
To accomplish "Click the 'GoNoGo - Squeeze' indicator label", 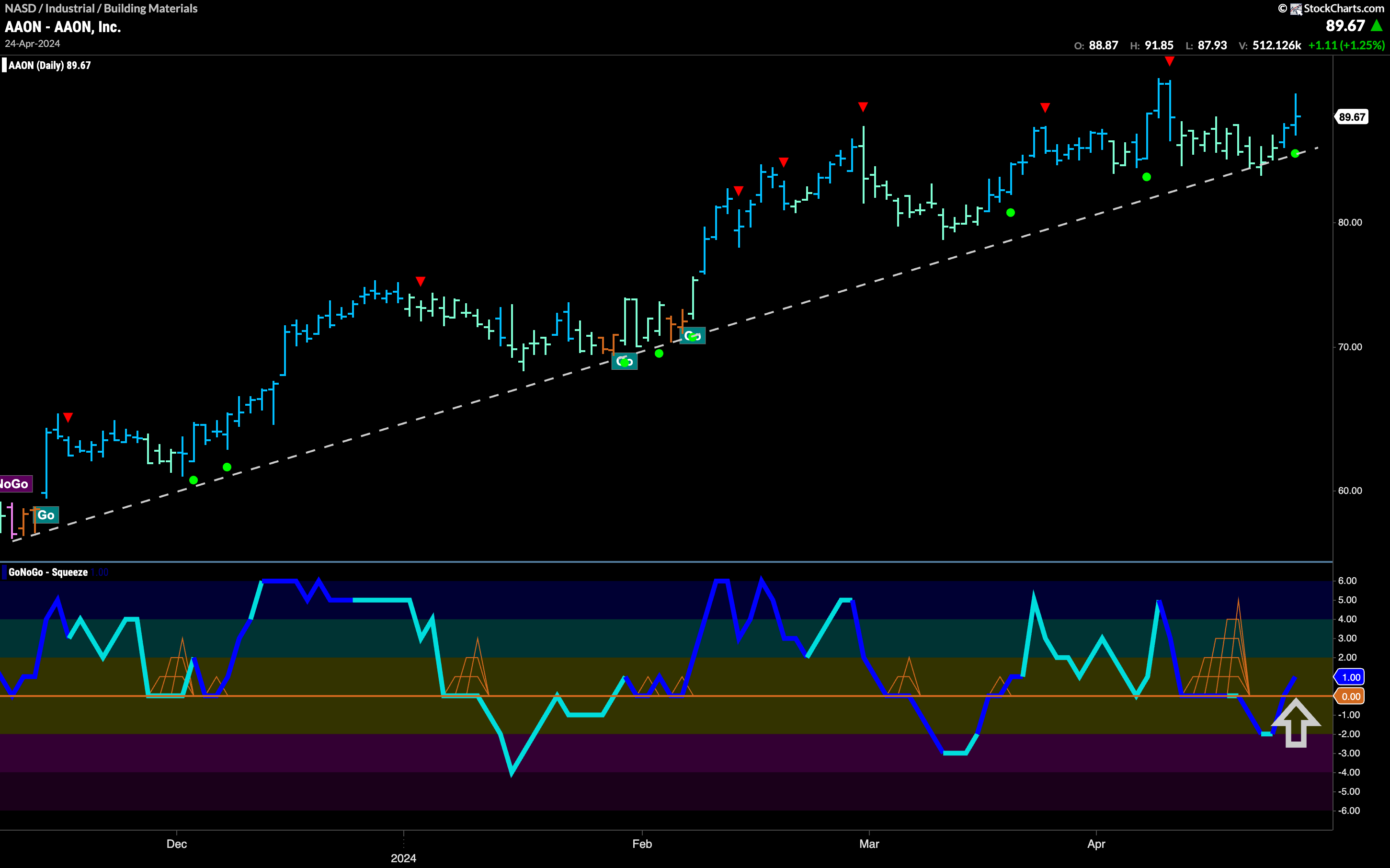I will [x=48, y=572].
